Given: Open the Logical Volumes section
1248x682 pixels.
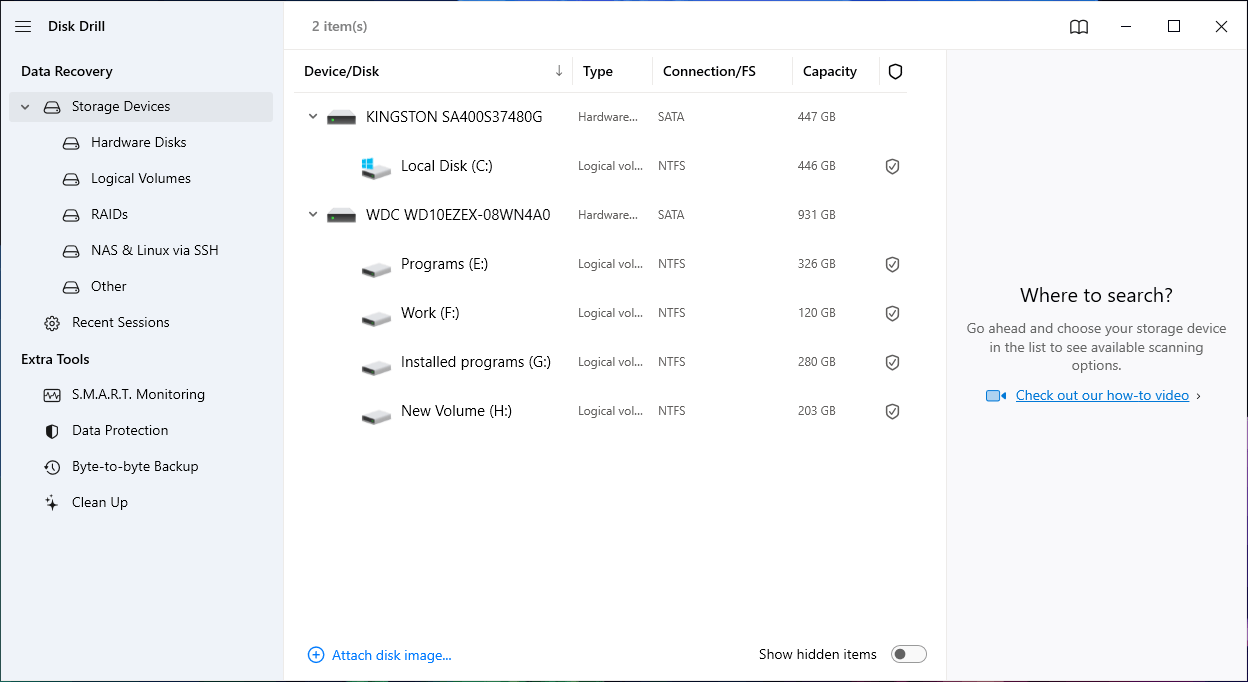Looking at the screenshot, I should click(141, 178).
